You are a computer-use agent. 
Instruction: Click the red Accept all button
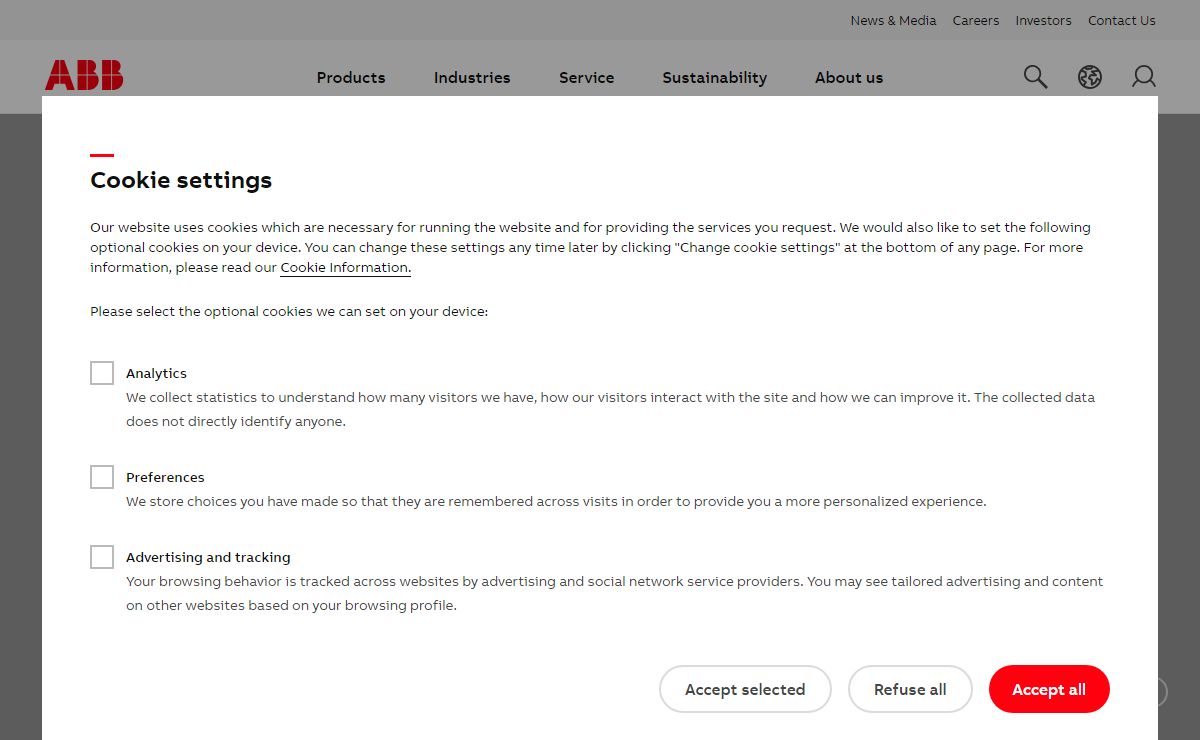(1049, 689)
